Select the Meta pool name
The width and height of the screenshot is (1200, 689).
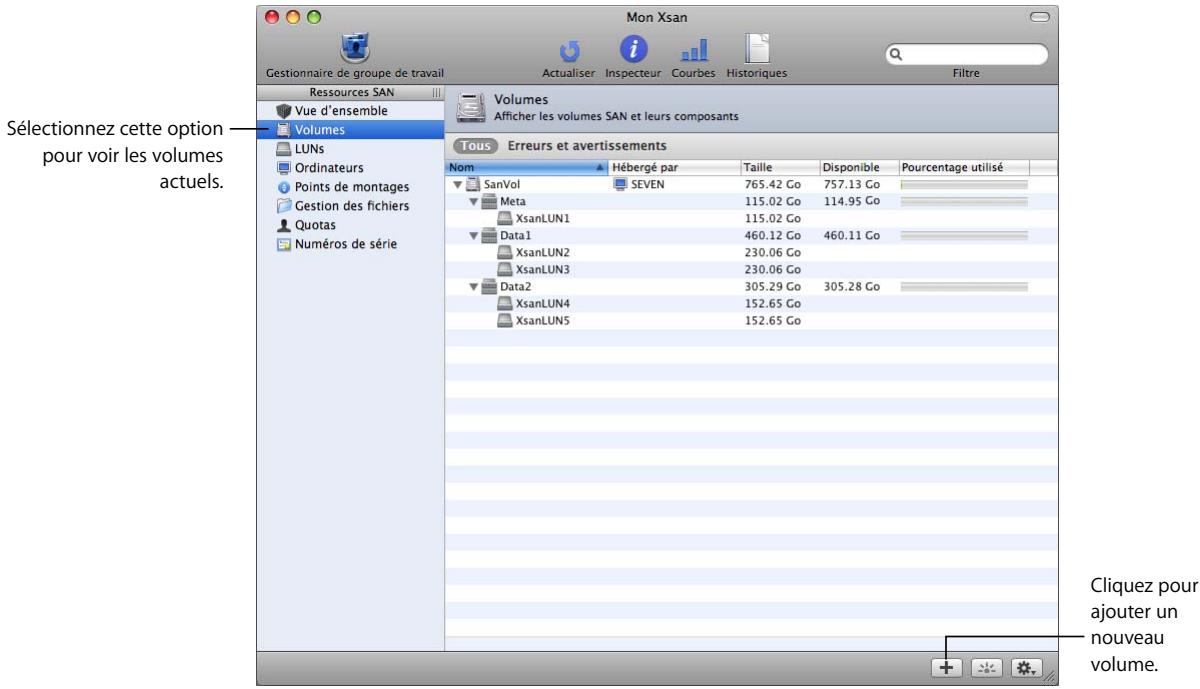513,202
